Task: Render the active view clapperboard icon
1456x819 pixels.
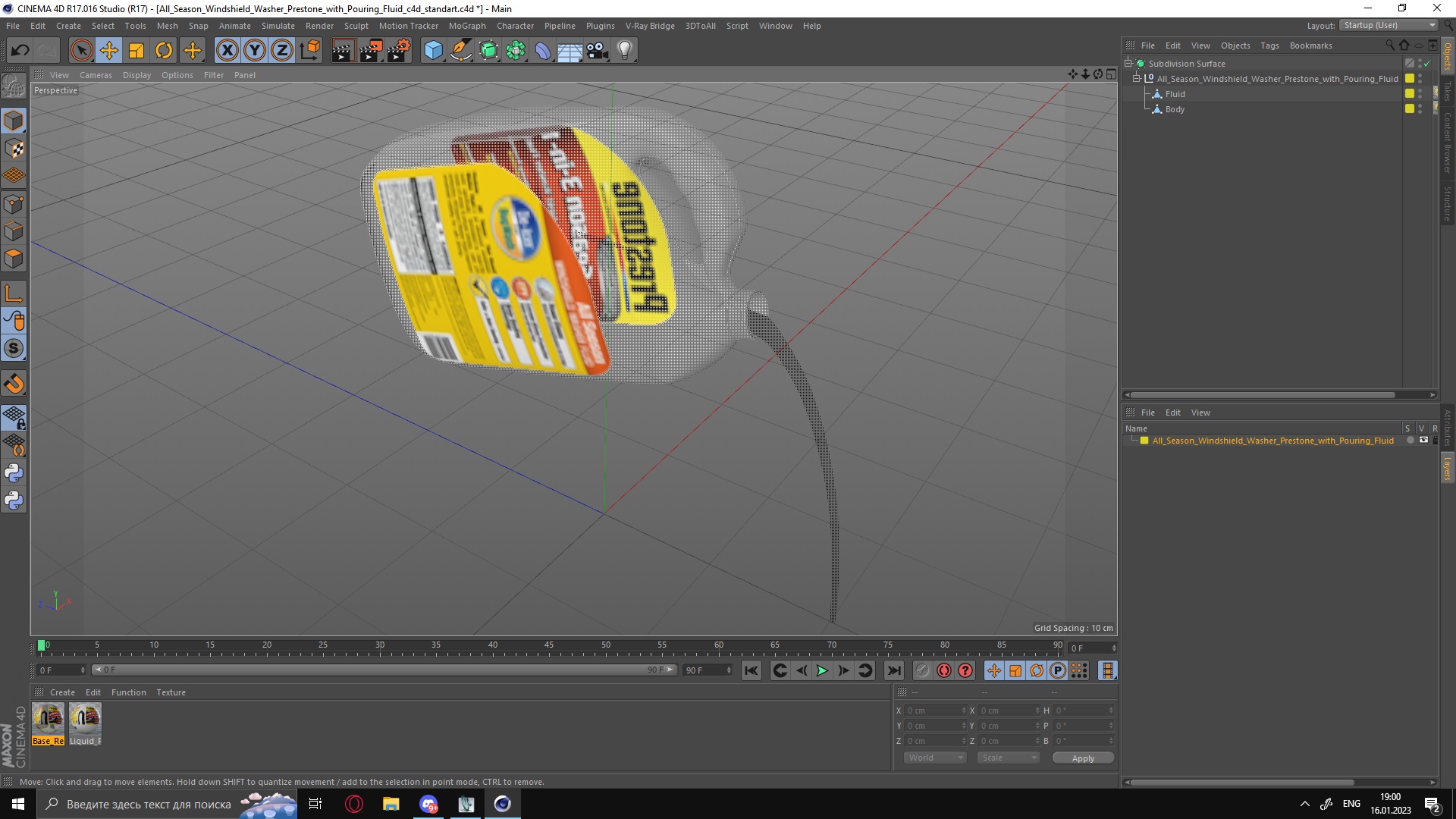Action: [343, 51]
